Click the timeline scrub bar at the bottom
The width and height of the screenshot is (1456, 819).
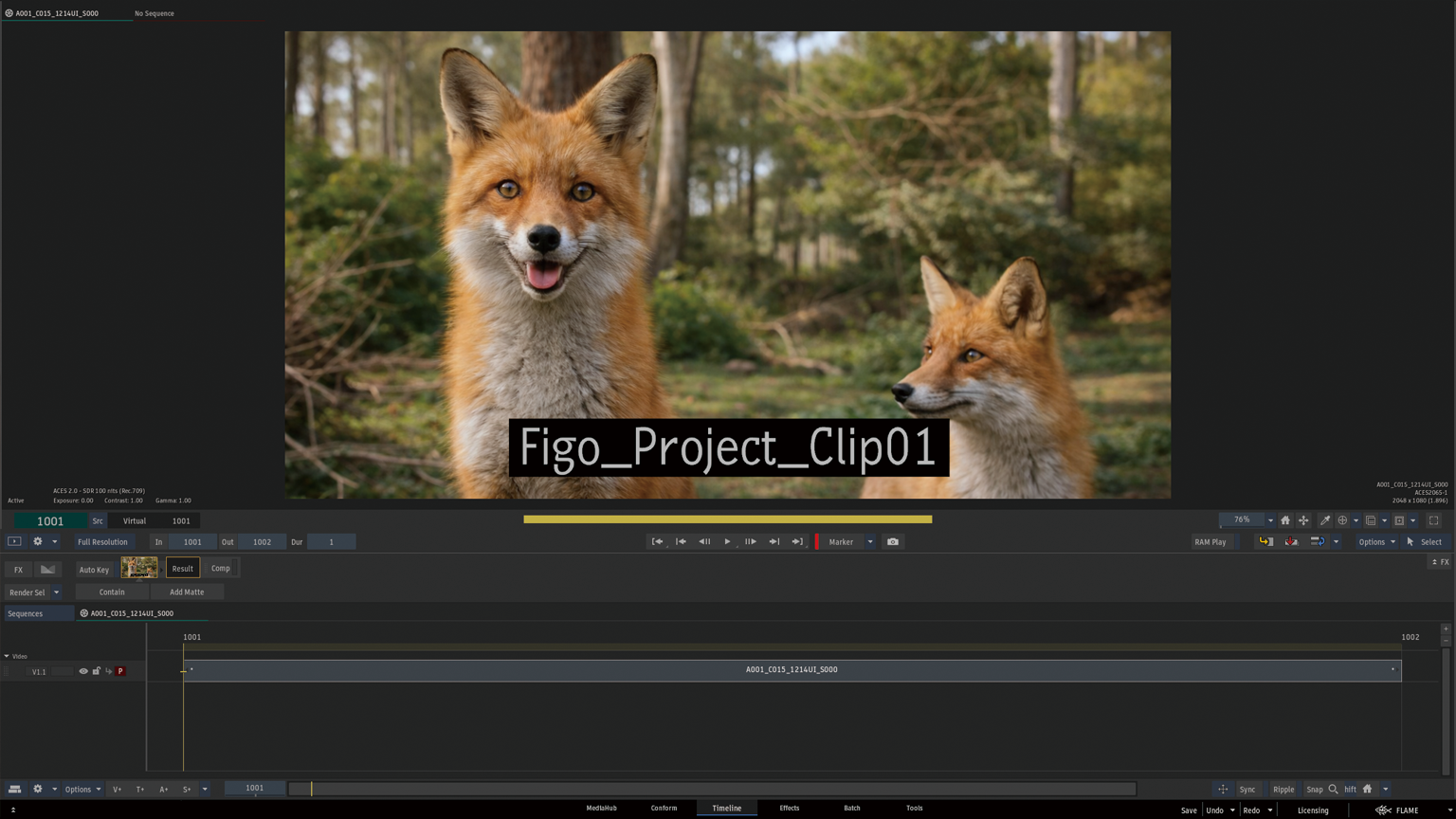pyautogui.click(x=711, y=789)
